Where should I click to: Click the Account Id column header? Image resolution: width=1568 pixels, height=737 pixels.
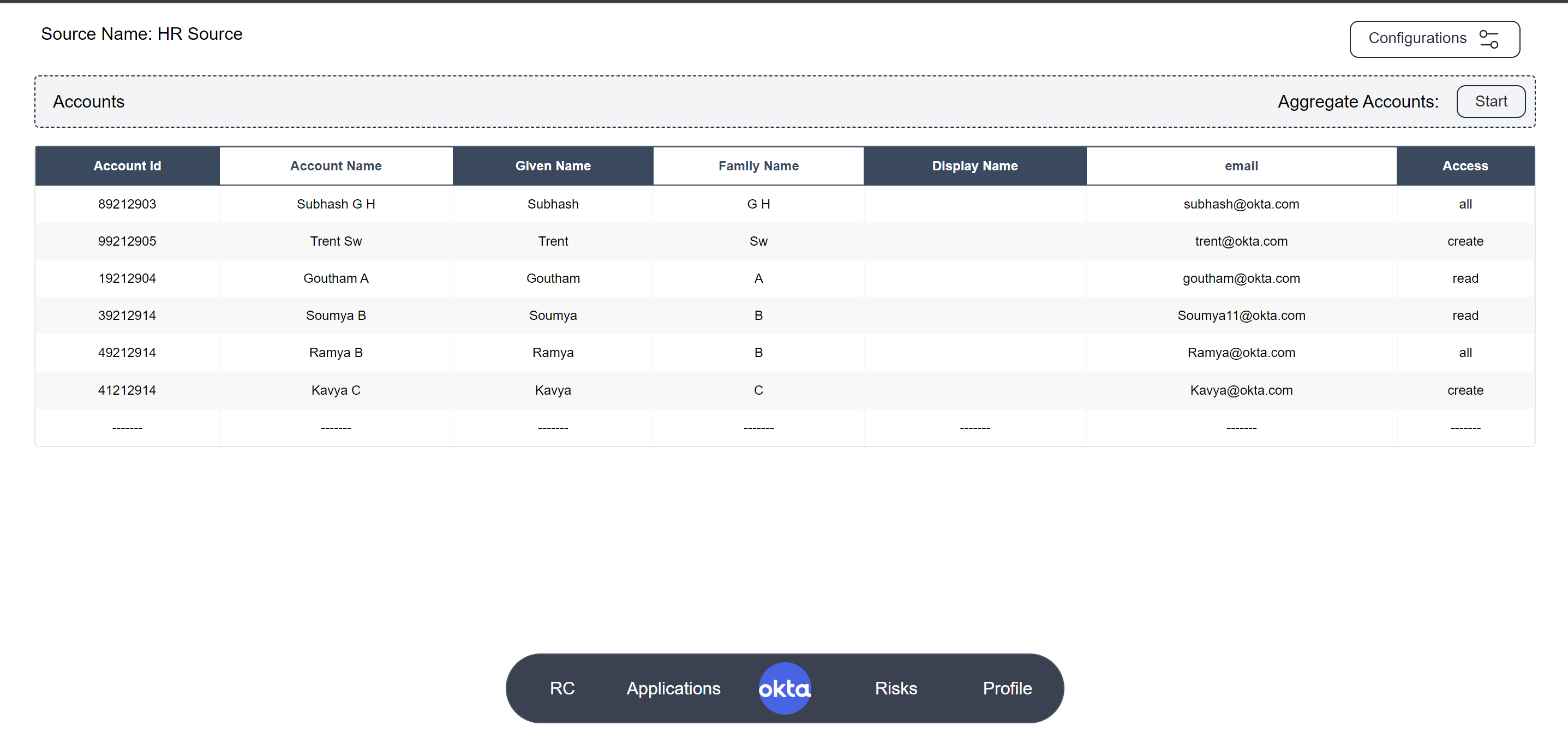[127, 165]
